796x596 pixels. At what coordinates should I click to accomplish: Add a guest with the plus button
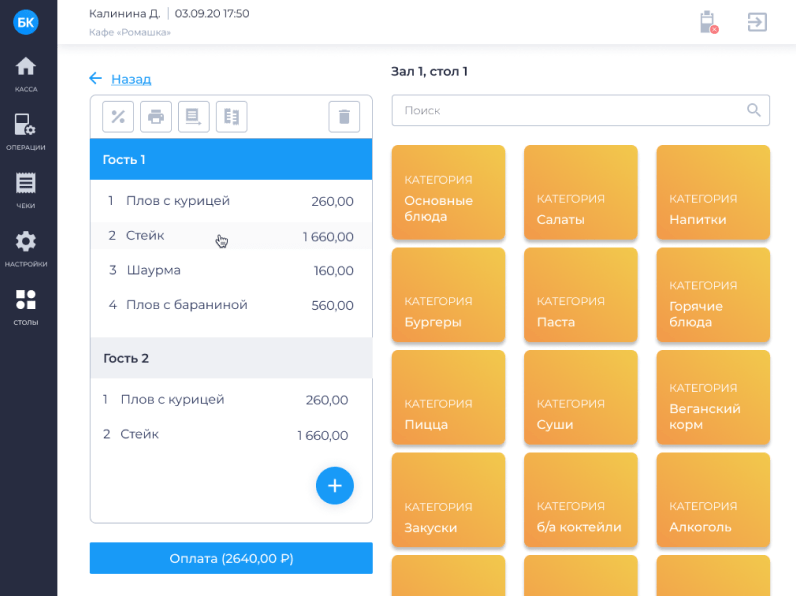coord(335,486)
